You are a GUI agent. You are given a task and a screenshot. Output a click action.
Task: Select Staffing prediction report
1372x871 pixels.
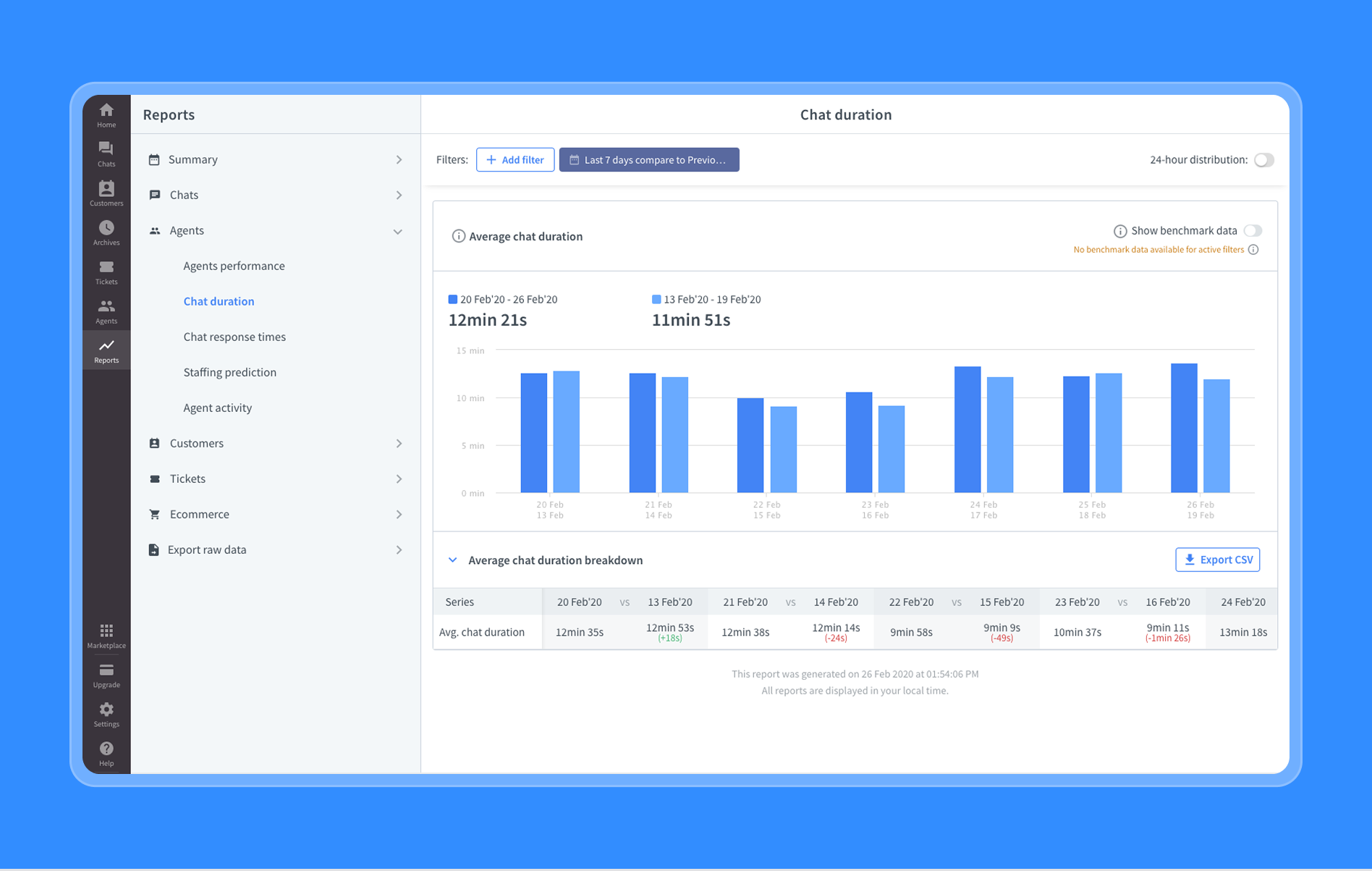pyautogui.click(x=229, y=372)
